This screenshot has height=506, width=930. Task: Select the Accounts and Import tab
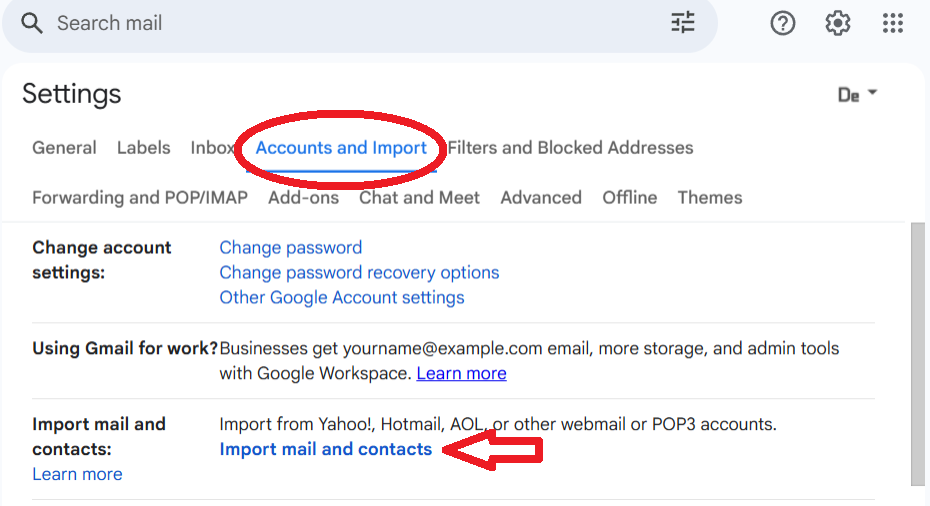(341, 148)
